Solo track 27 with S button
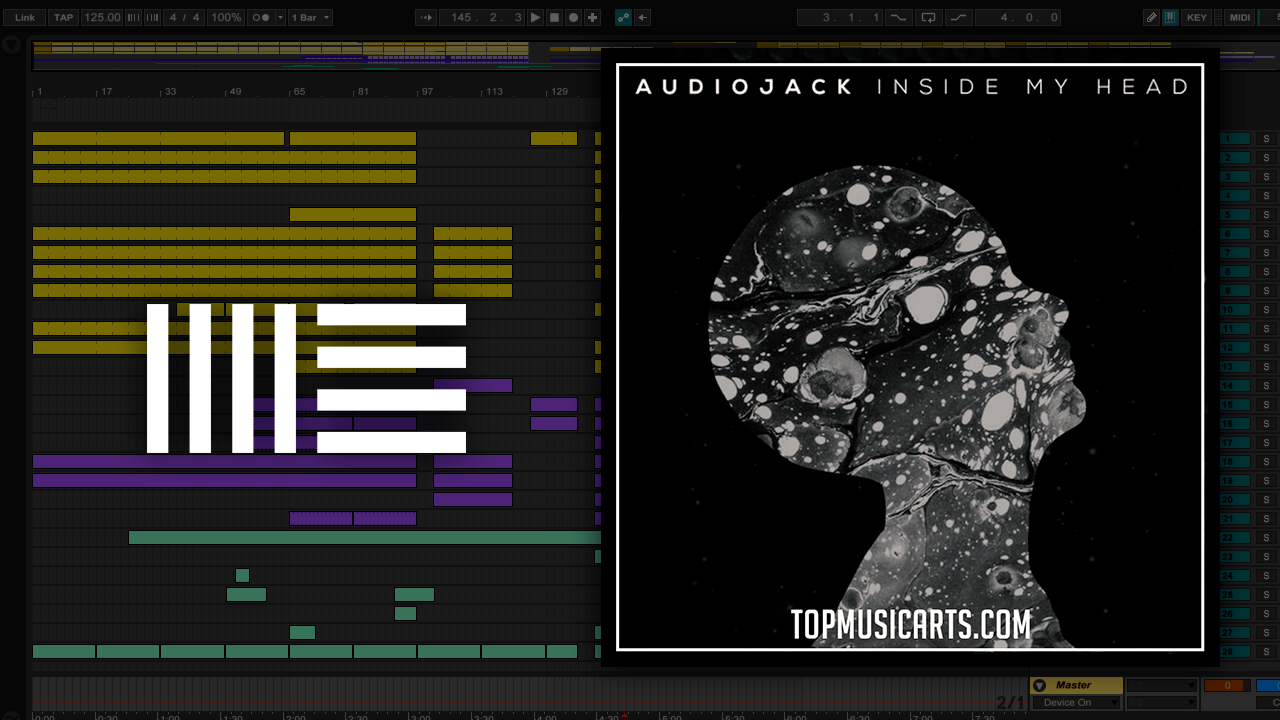Screen dimensions: 1280x720 tap(1265, 633)
